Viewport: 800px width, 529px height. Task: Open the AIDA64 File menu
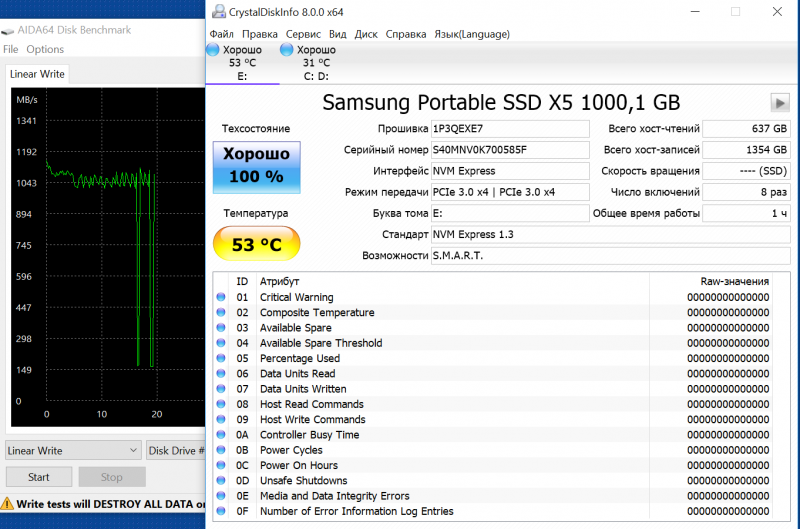click(11, 49)
